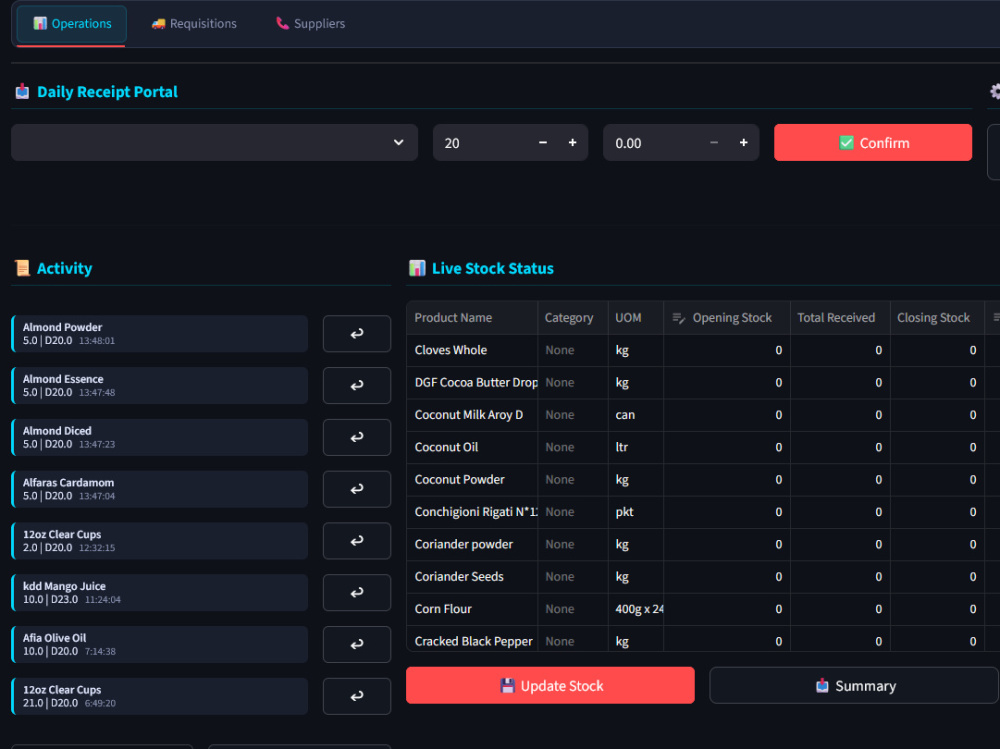Select the Almond Essence activity card
Screen dimensions: 1000x749
pos(159,385)
